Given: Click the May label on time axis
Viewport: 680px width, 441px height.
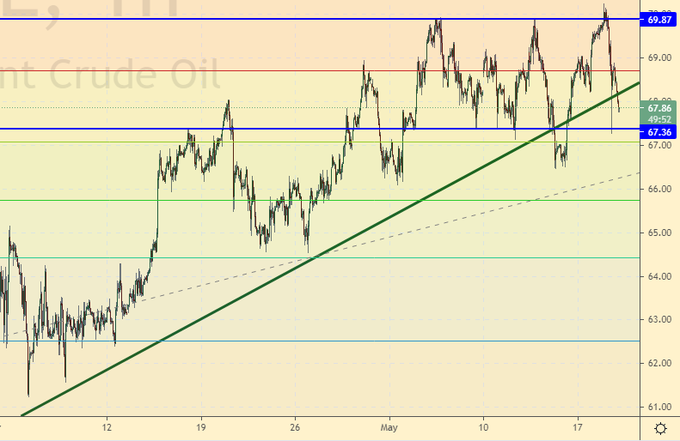Looking at the screenshot, I should click(x=390, y=427).
